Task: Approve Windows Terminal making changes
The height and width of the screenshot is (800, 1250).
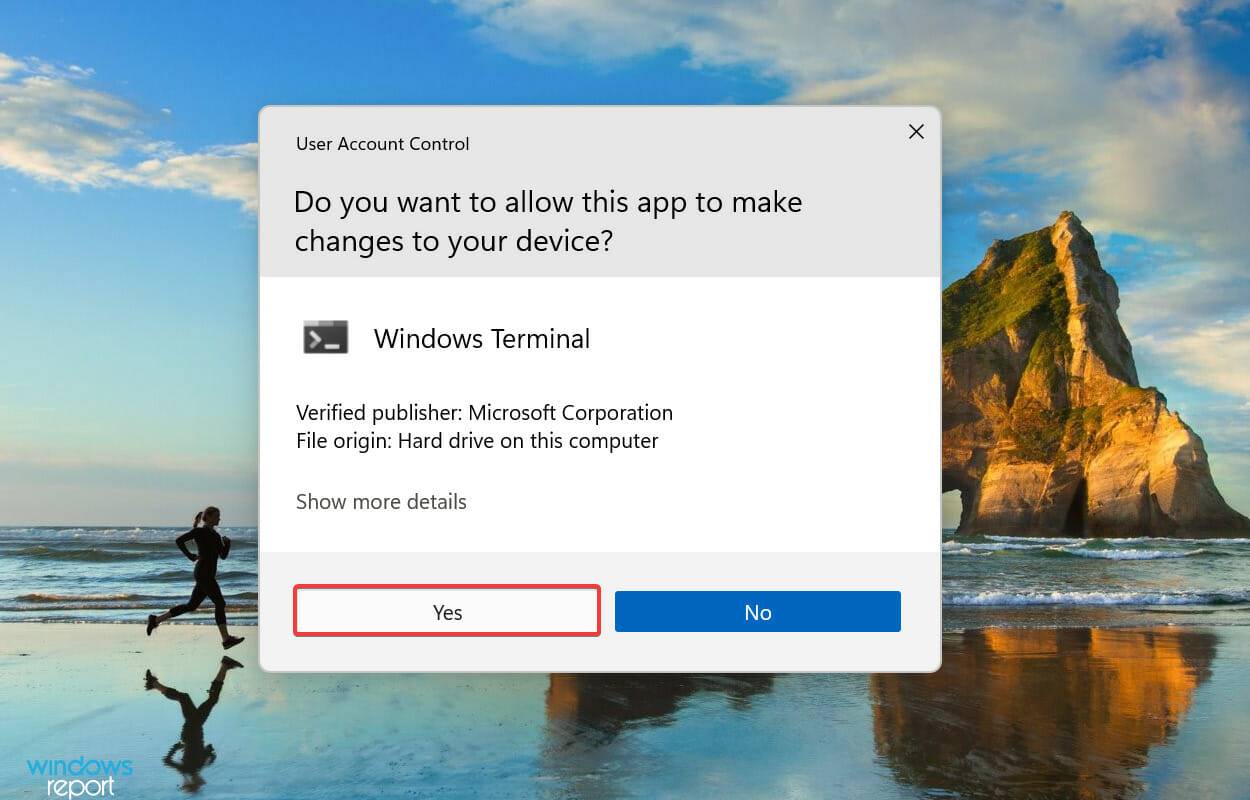Action: (x=446, y=611)
